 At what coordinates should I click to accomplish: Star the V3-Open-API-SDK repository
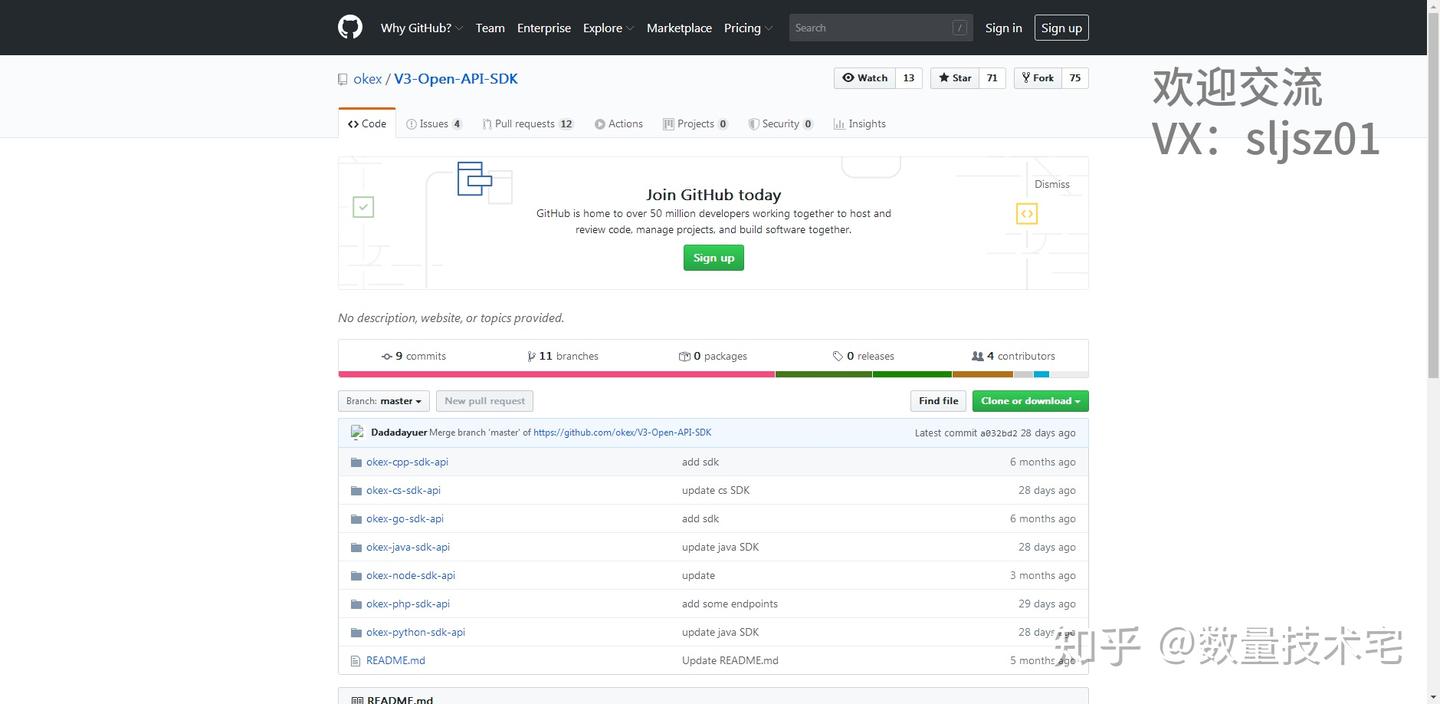pyautogui.click(x=954, y=78)
